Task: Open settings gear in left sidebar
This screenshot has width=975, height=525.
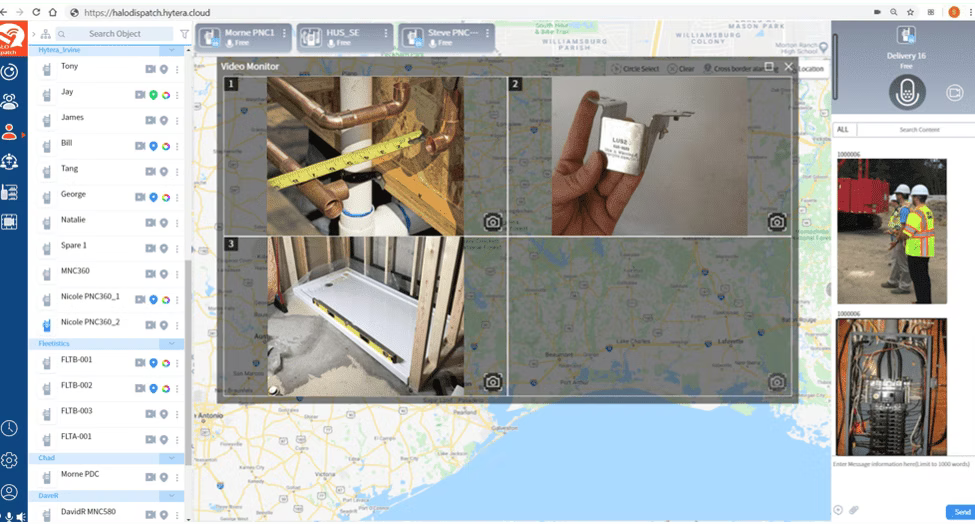Action: [x=9, y=460]
